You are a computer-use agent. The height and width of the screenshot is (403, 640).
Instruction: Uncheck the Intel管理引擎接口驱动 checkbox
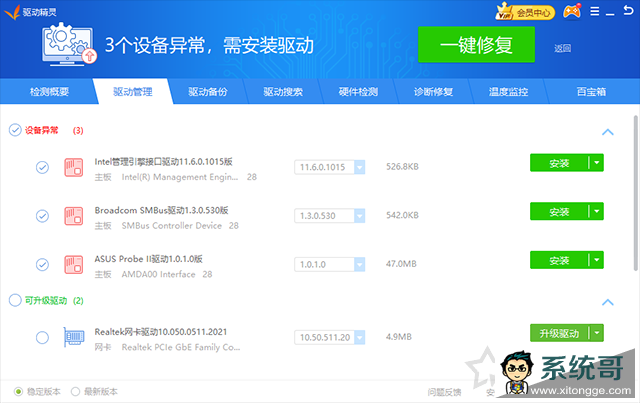(x=42, y=167)
